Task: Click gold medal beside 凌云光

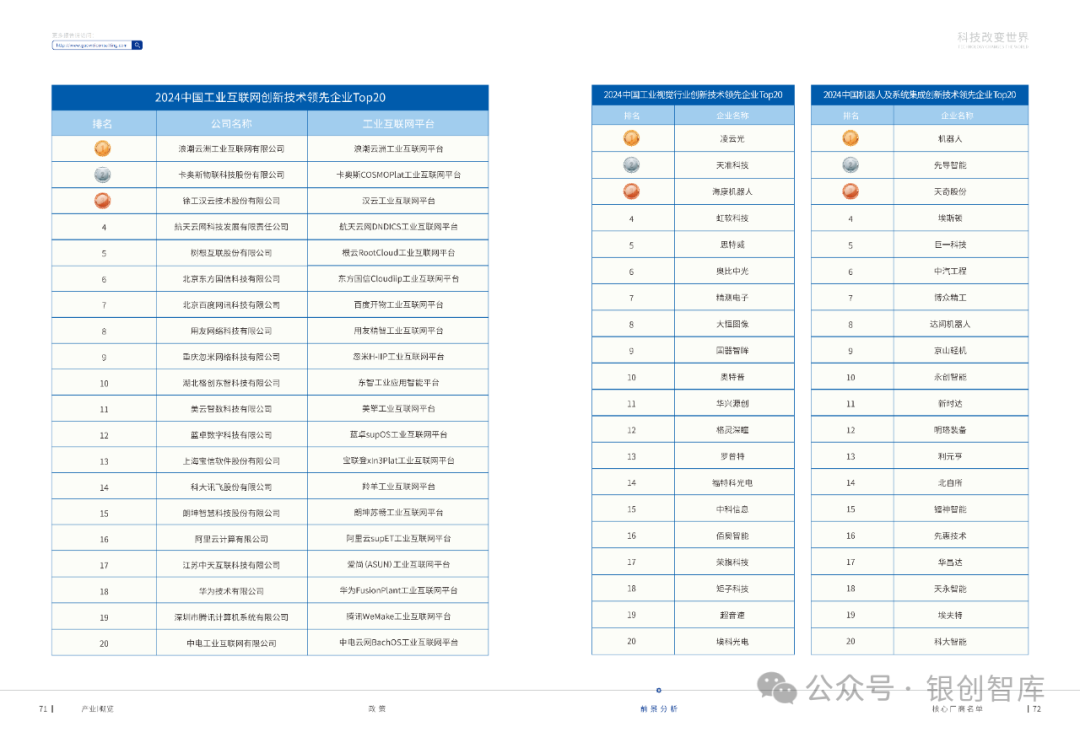Action: click(x=632, y=138)
